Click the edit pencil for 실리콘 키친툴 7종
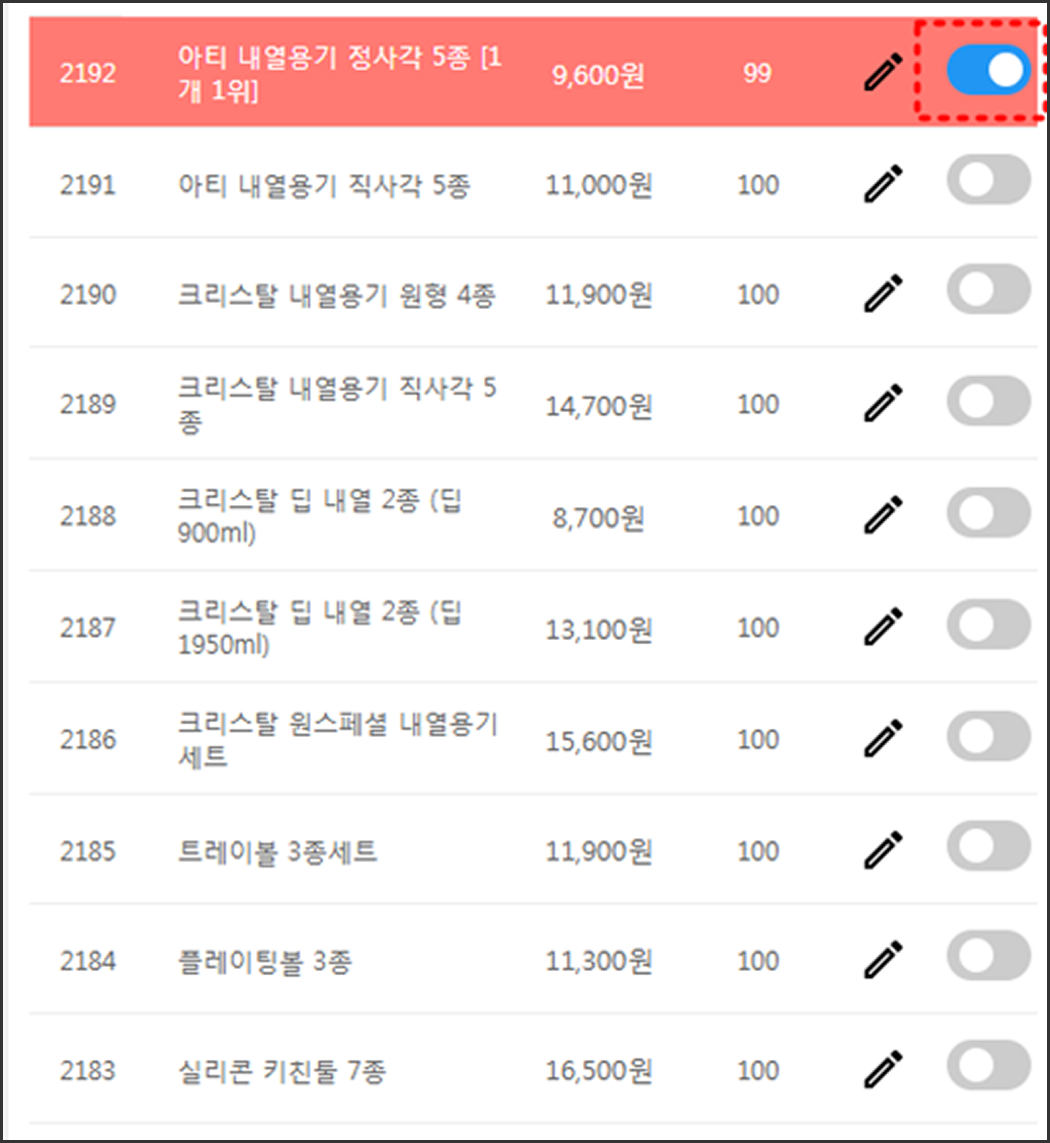1050x1143 pixels. [x=883, y=1070]
